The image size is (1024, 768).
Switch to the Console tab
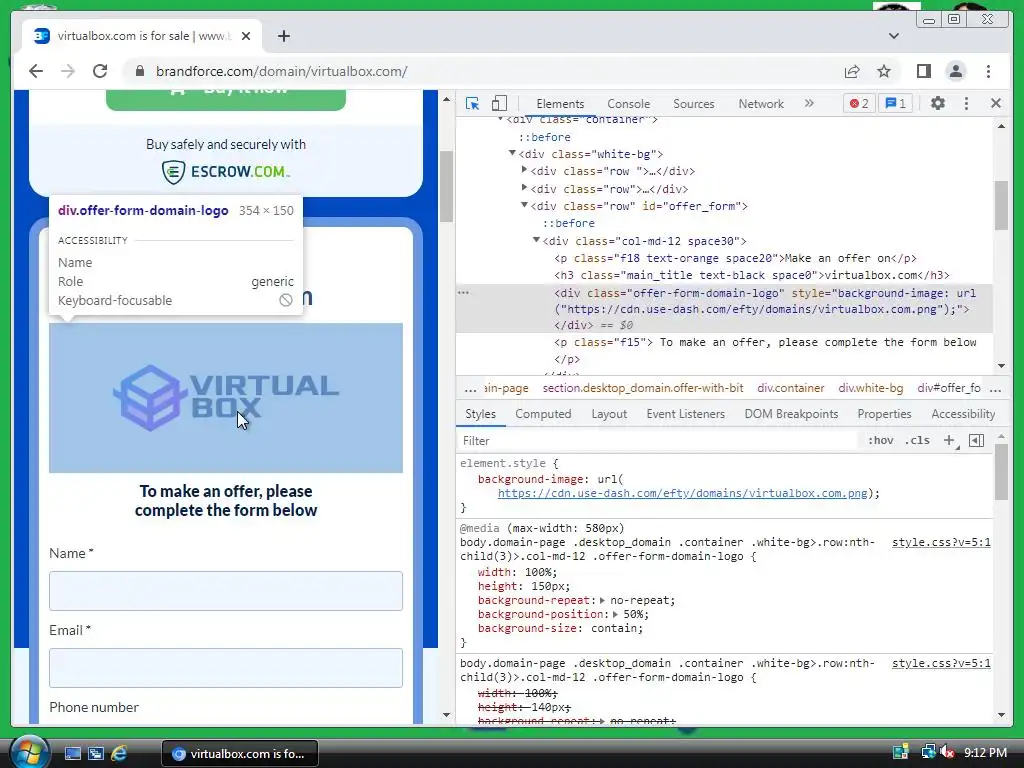(x=628, y=104)
